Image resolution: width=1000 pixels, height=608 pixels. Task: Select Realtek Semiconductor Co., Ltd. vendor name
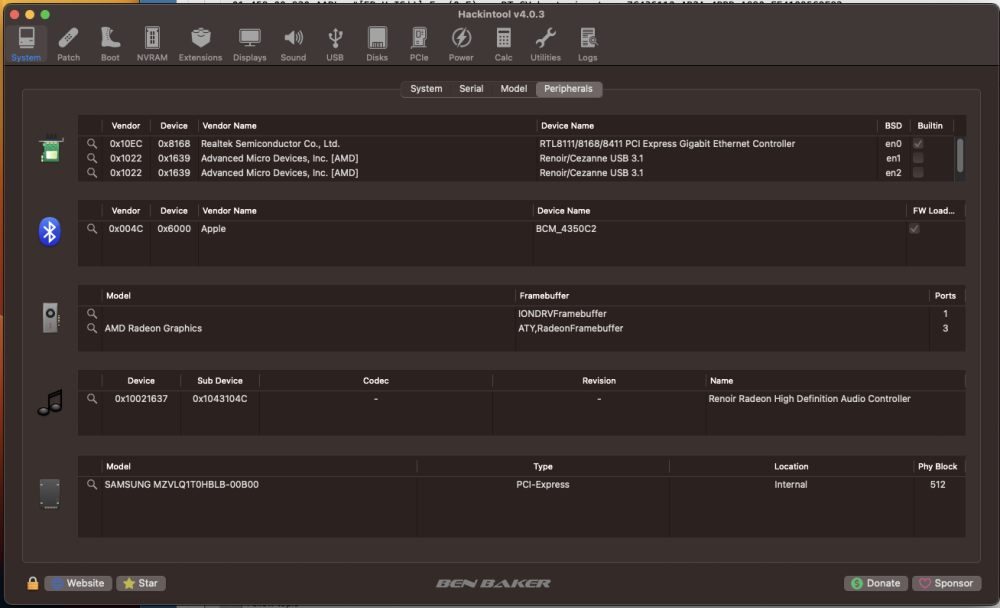tap(270, 144)
